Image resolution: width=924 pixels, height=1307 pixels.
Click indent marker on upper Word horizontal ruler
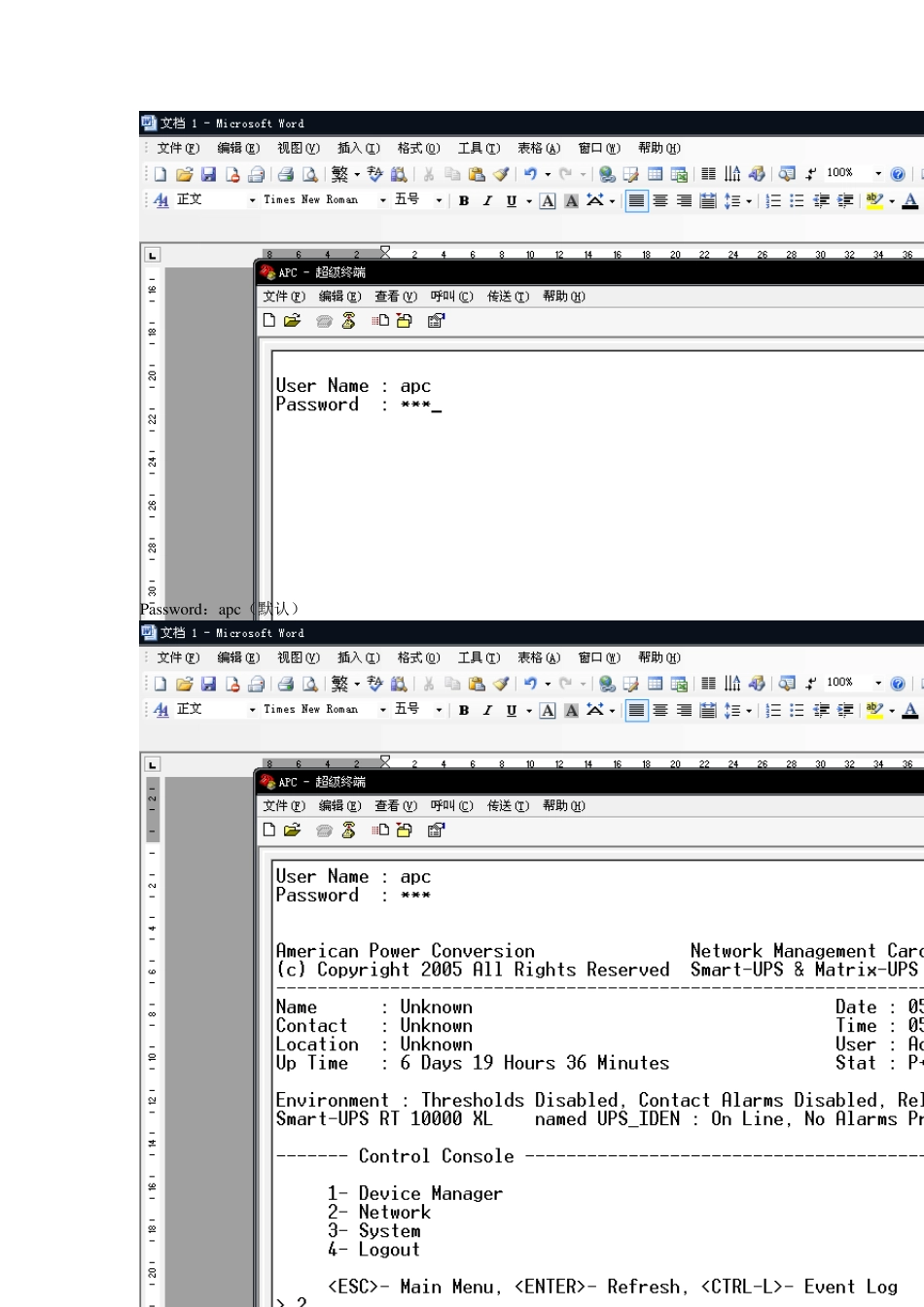tap(385, 253)
